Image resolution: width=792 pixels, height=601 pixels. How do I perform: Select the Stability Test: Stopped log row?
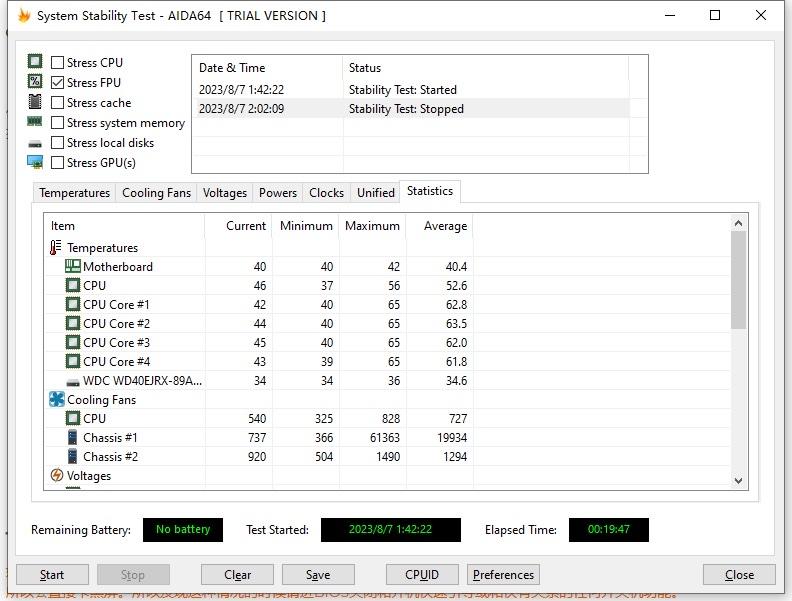tap(406, 109)
